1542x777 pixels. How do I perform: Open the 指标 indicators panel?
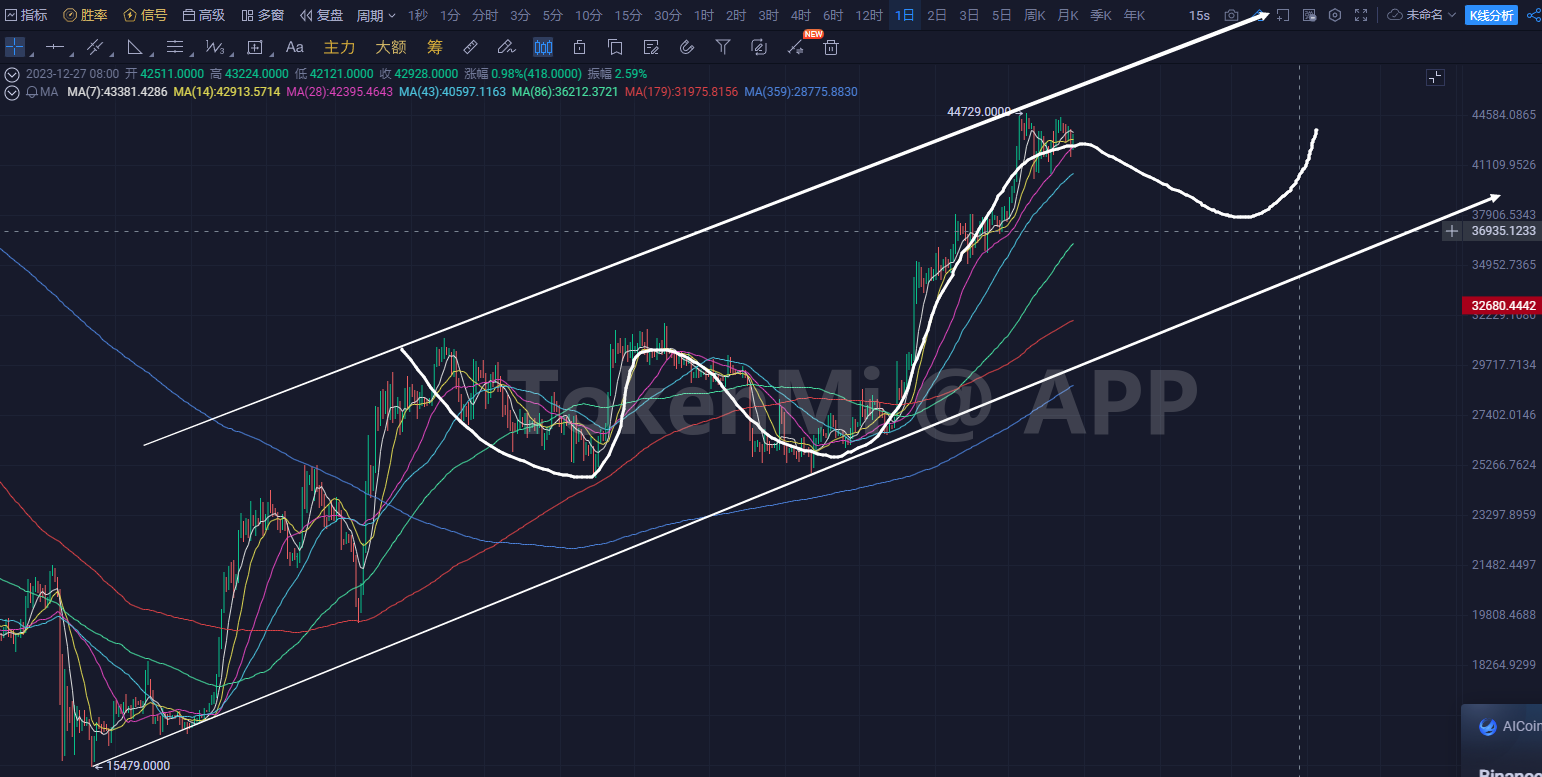26,15
